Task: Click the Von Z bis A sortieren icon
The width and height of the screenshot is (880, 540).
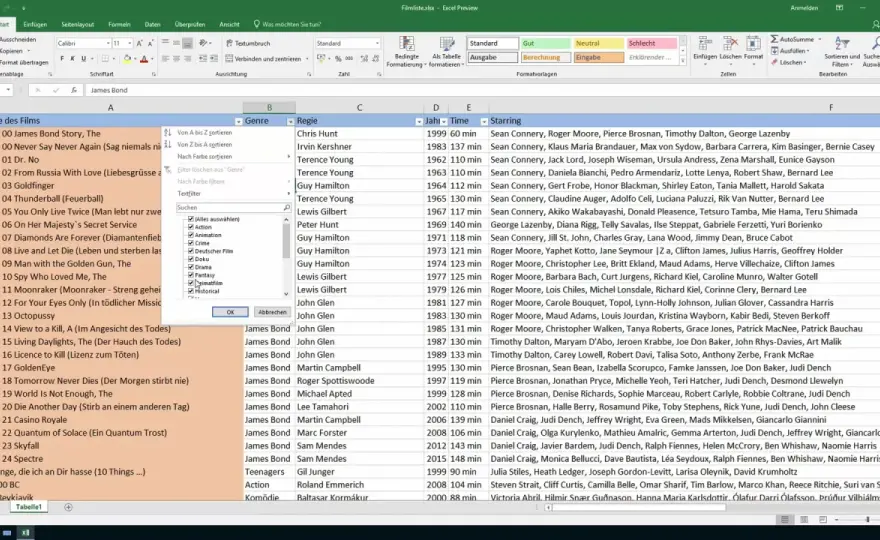Action: (167, 144)
